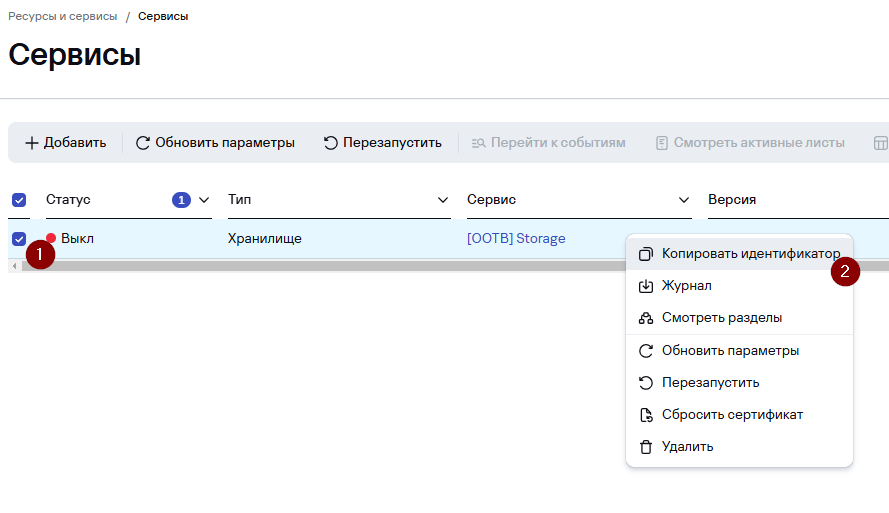Click the Сервис column header label

coord(492,200)
